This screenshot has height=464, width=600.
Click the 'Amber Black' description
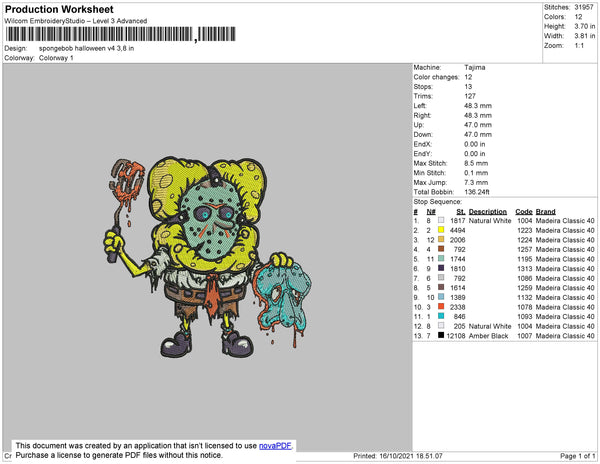pyautogui.click(x=488, y=336)
